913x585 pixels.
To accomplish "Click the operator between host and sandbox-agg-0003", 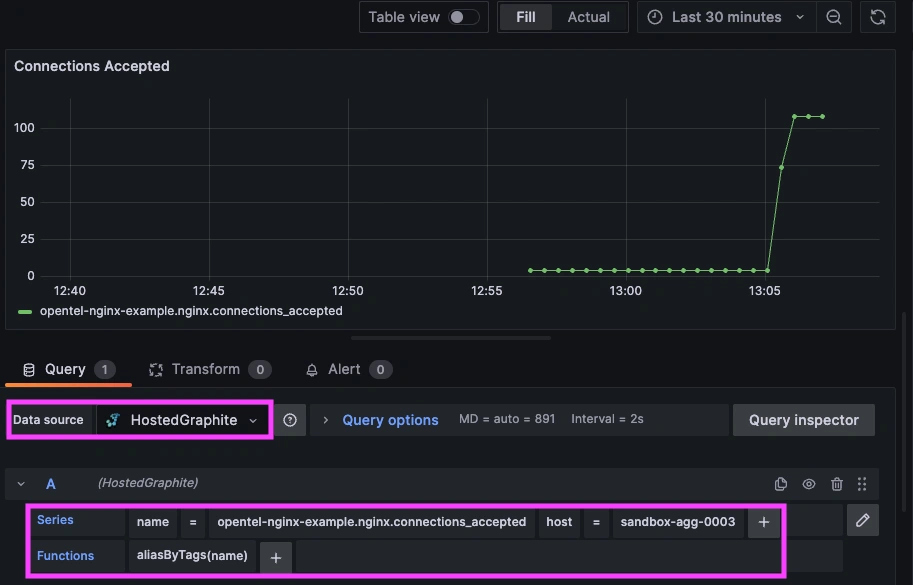I will point(596,522).
